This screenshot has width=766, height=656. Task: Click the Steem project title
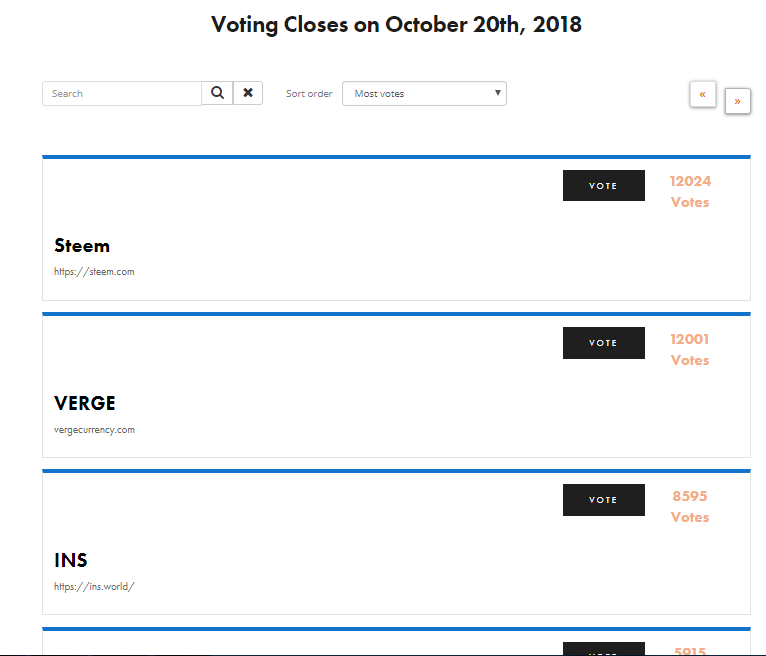pyautogui.click(x=82, y=246)
